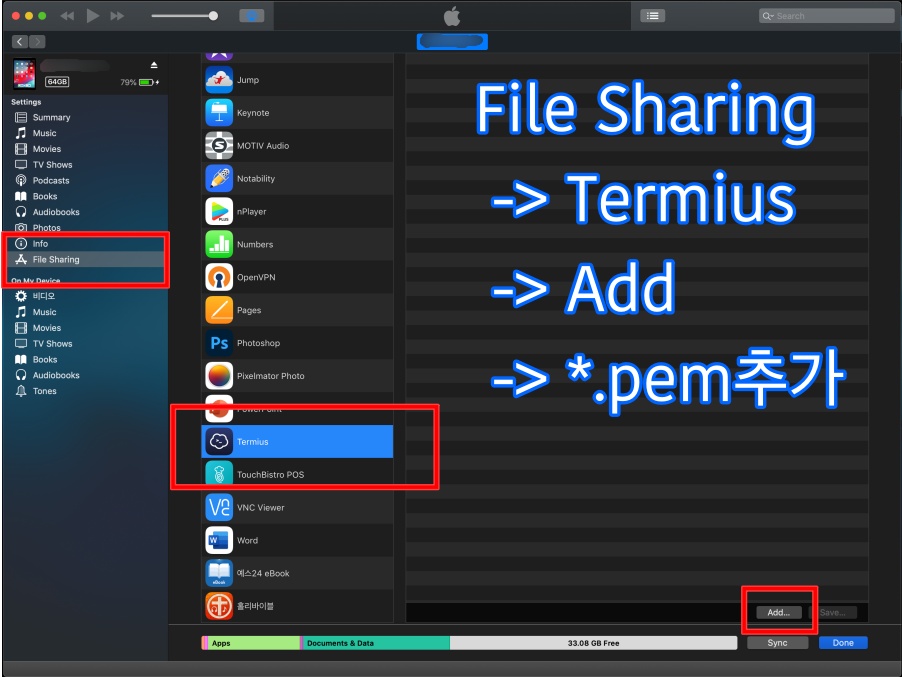Click the Documents & Data storage segment

click(x=376, y=643)
